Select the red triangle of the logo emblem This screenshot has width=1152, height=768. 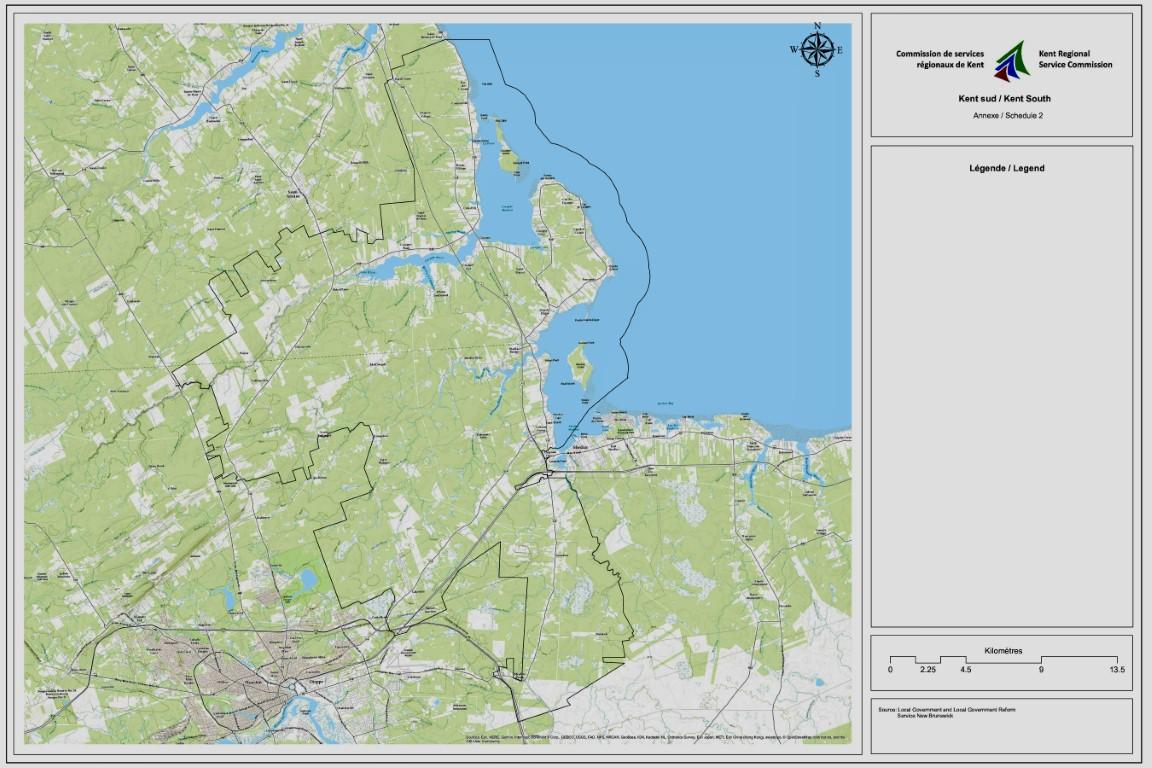pos(1003,77)
